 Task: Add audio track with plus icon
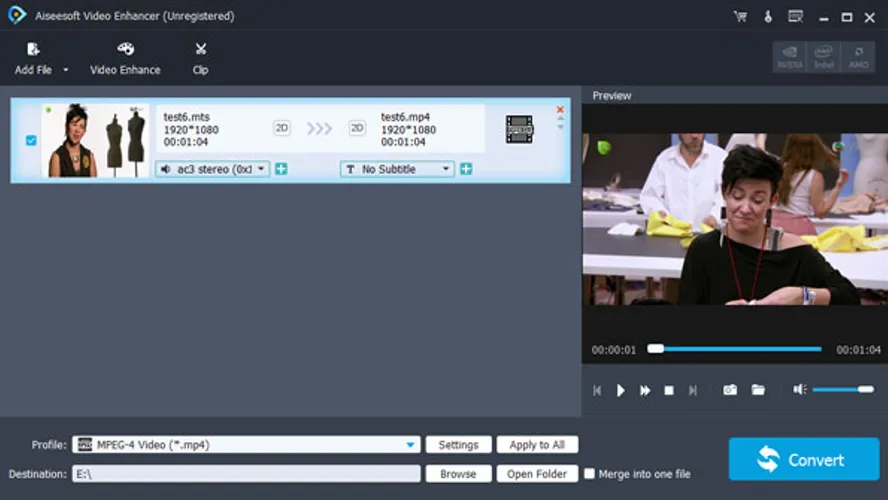pyautogui.click(x=281, y=169)
